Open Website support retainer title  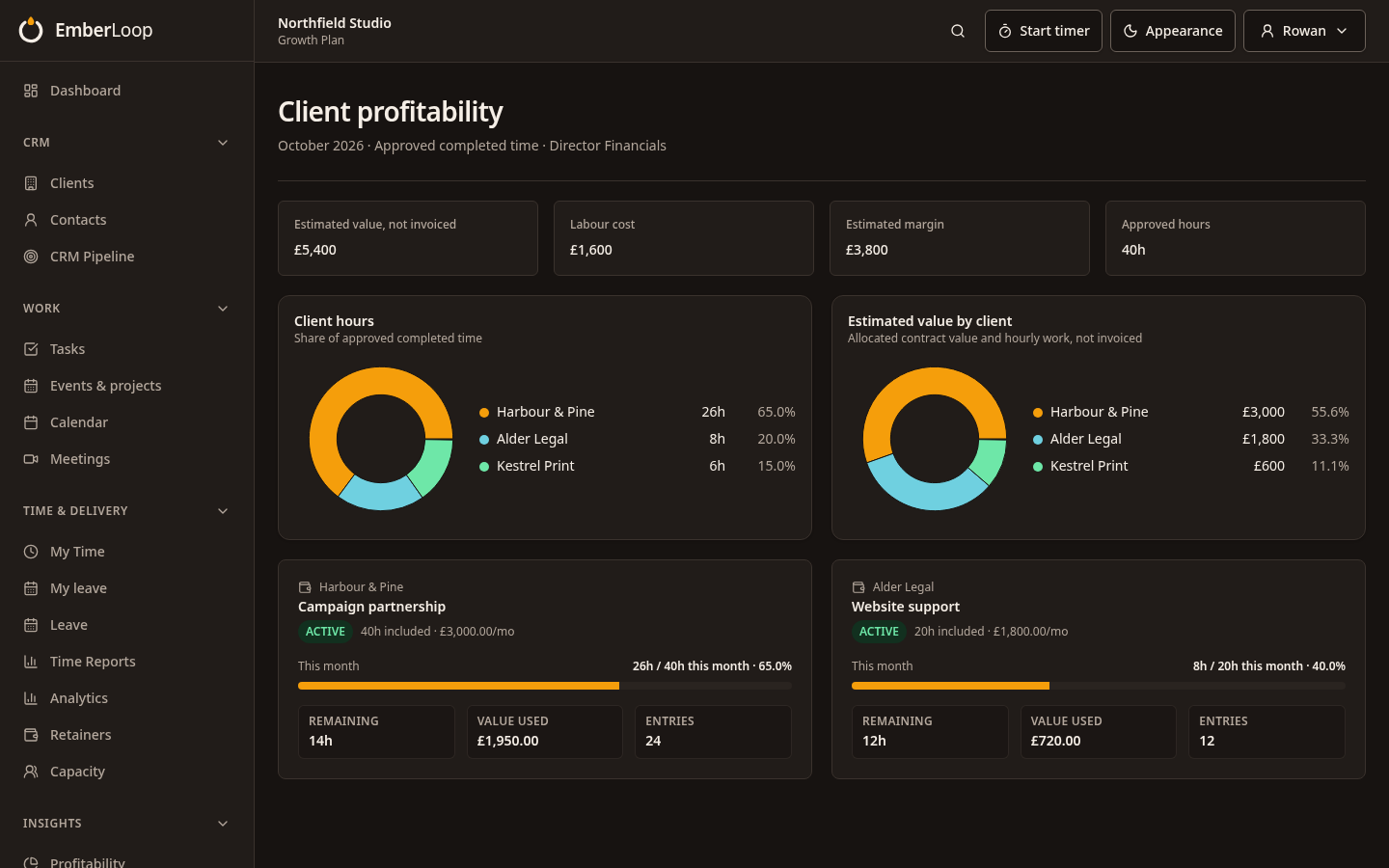click(906, 607)
